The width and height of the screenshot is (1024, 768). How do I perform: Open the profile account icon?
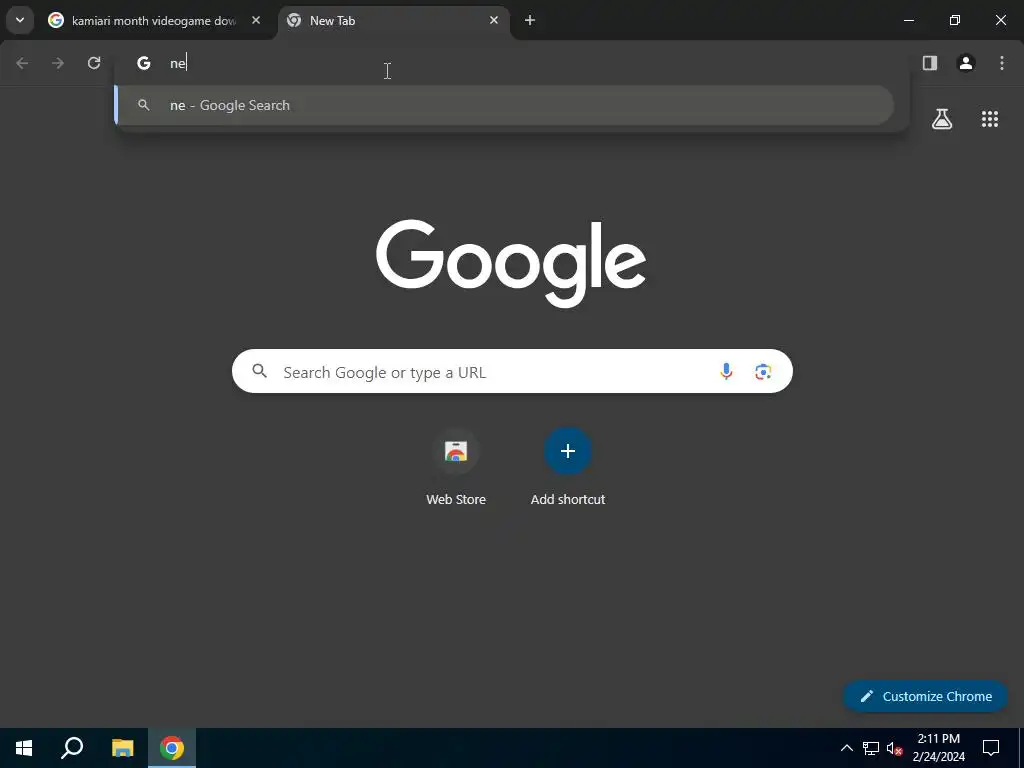pyautogui.click(x=966, y=63)
